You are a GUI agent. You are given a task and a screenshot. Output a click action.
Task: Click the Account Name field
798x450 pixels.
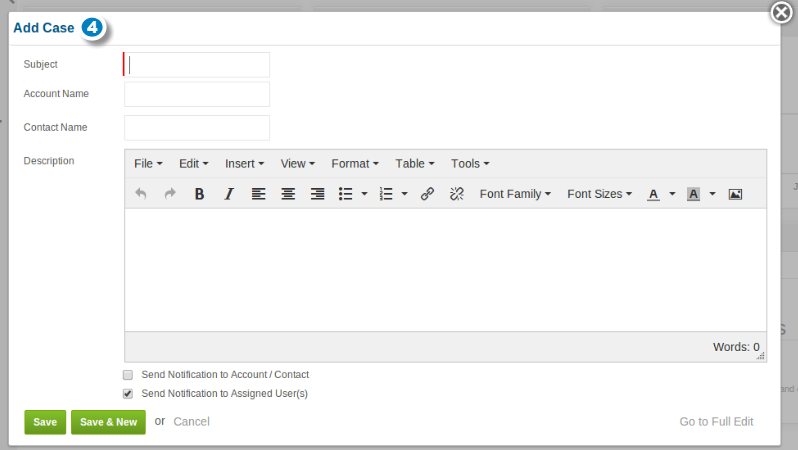point(197,94)
